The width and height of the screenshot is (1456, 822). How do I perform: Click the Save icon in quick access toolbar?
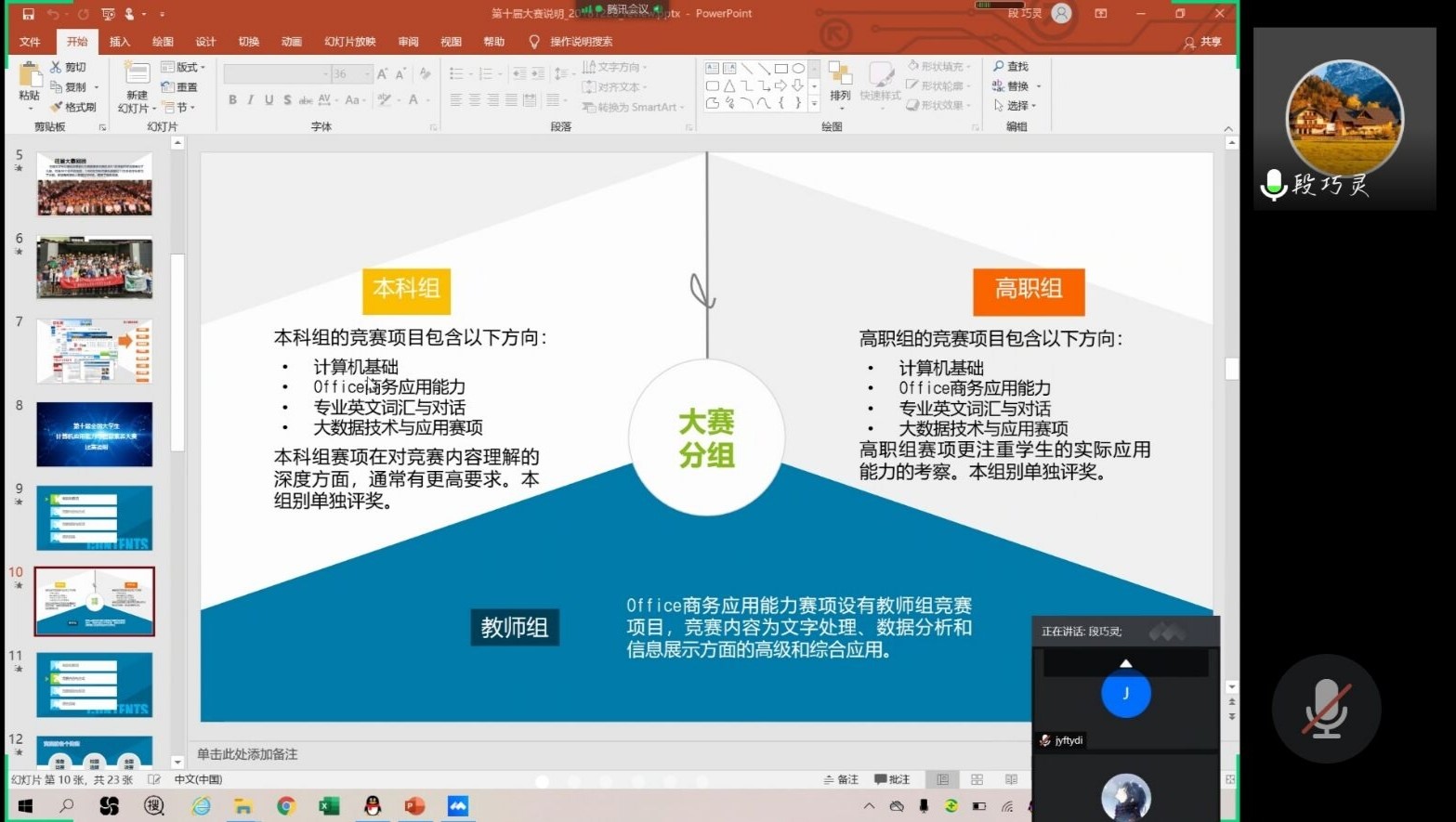click(28, 14)
